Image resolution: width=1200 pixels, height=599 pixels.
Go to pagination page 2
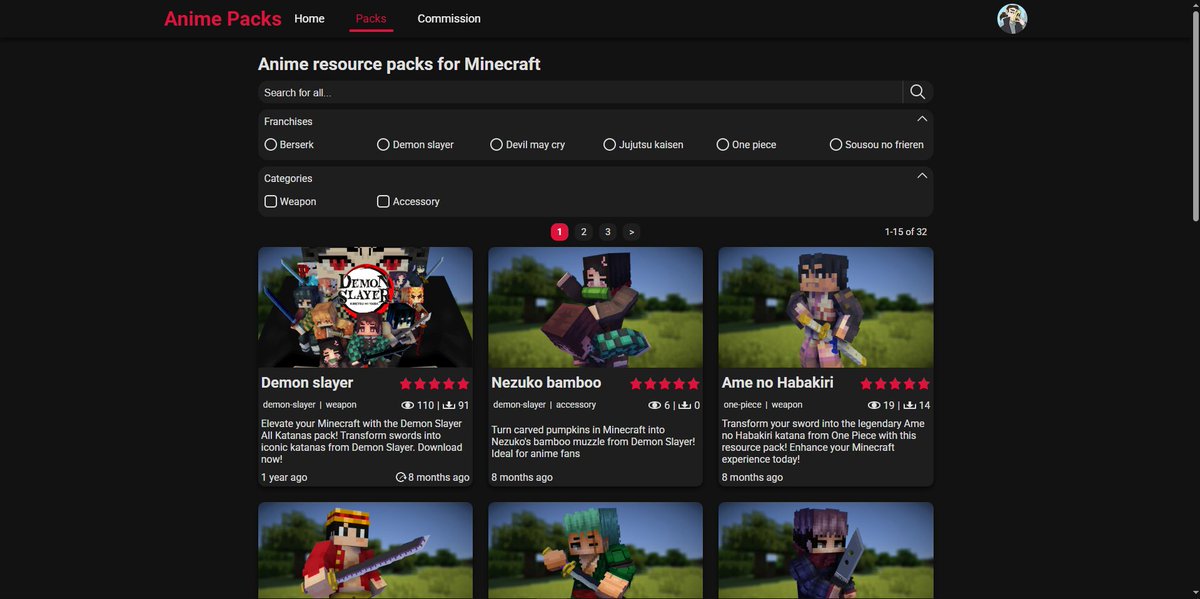pos(584,232)
